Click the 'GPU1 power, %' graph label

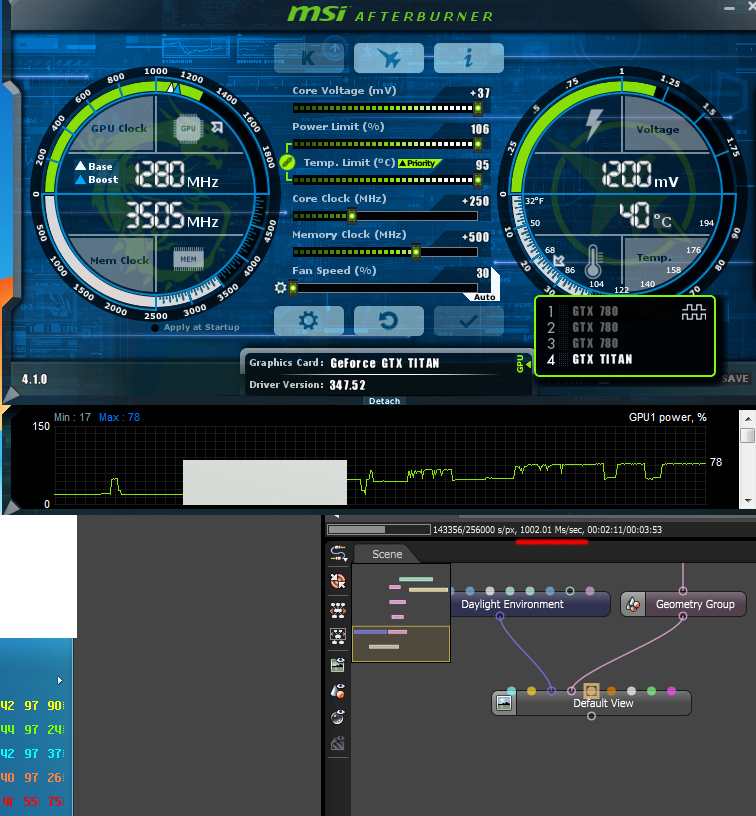tap(668, 417)
